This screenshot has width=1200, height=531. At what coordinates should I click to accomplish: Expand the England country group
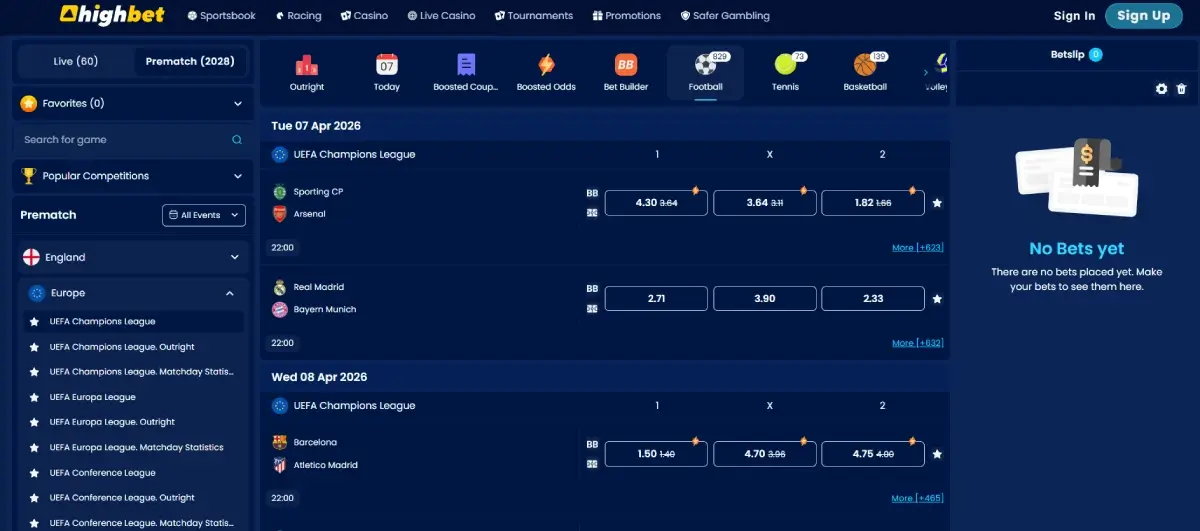(x=132, y=257)
